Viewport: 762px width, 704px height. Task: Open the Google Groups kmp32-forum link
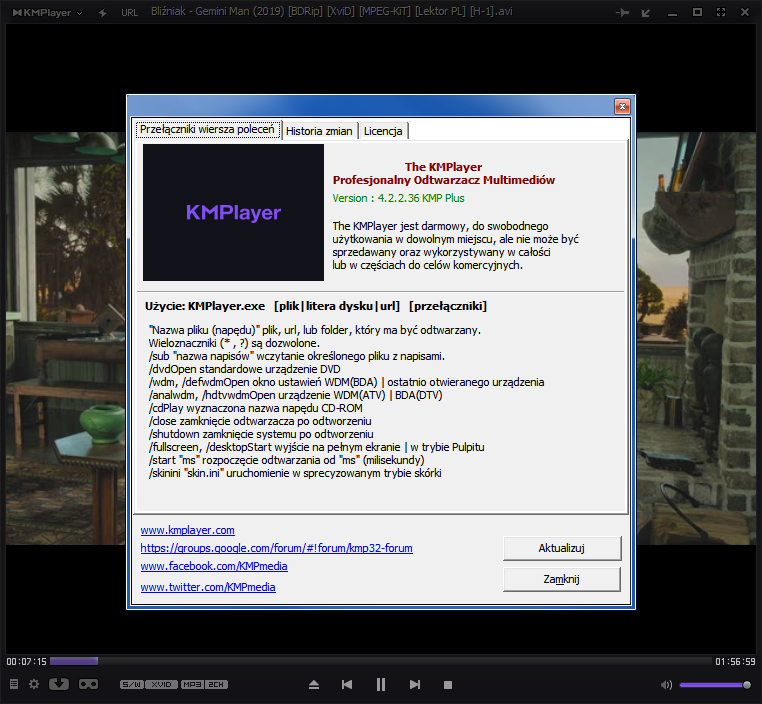tap(277, 548)
